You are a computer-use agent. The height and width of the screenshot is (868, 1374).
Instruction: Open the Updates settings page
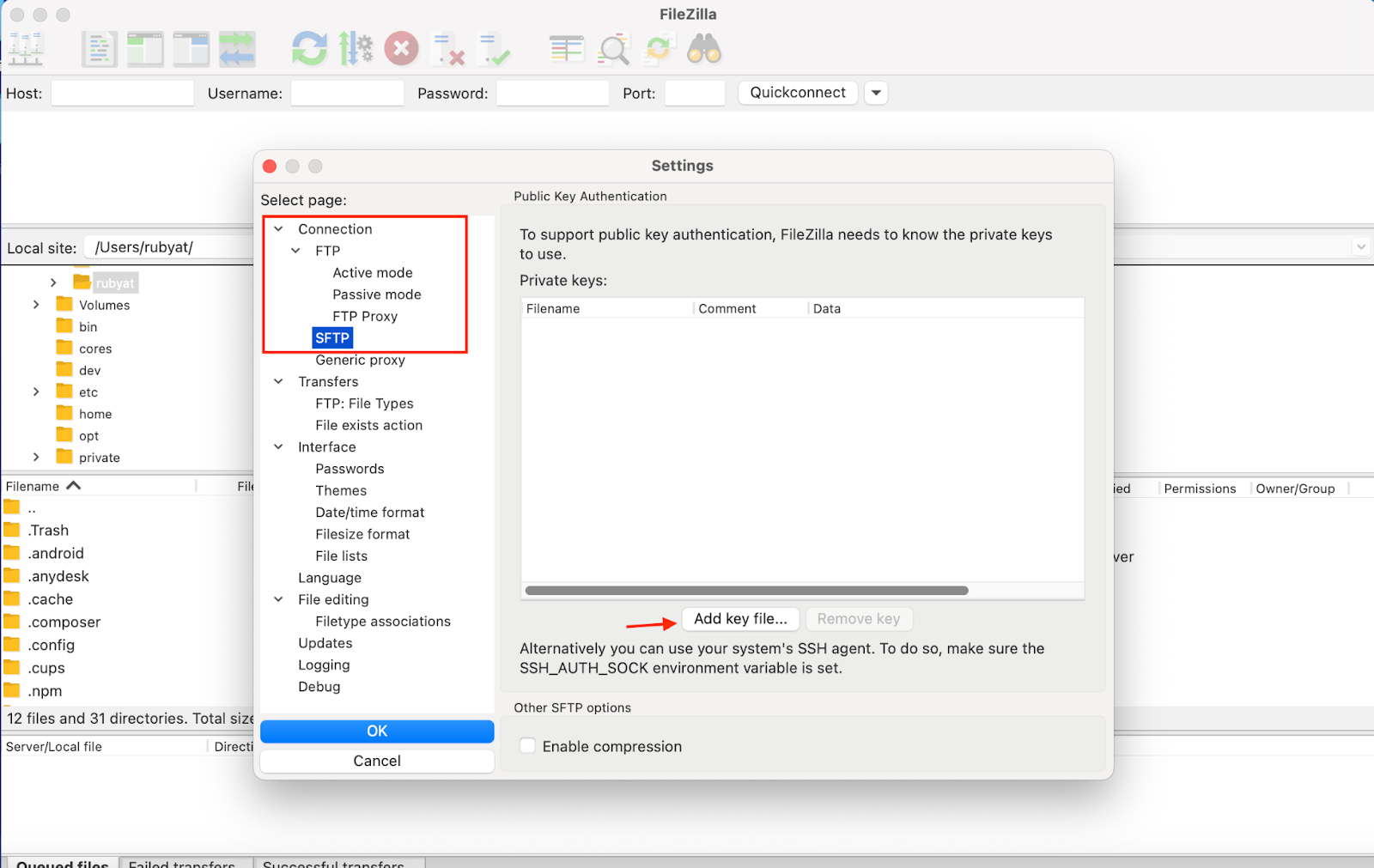(325, 643)
